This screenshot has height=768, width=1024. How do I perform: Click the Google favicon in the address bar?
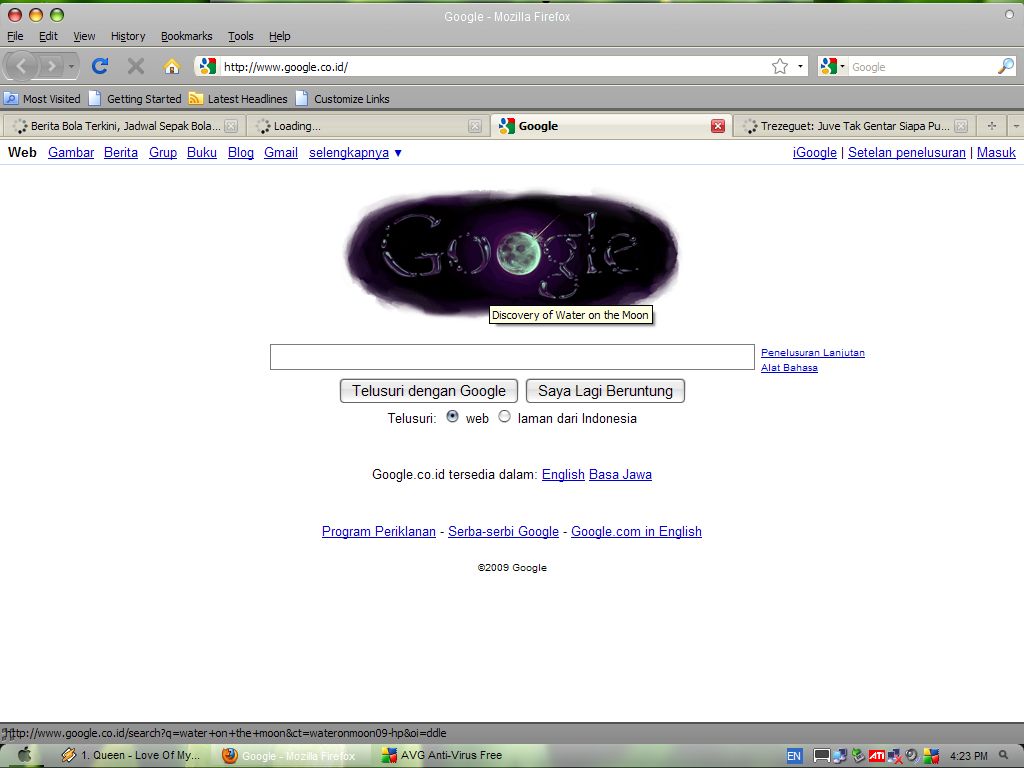coord(208,66)
